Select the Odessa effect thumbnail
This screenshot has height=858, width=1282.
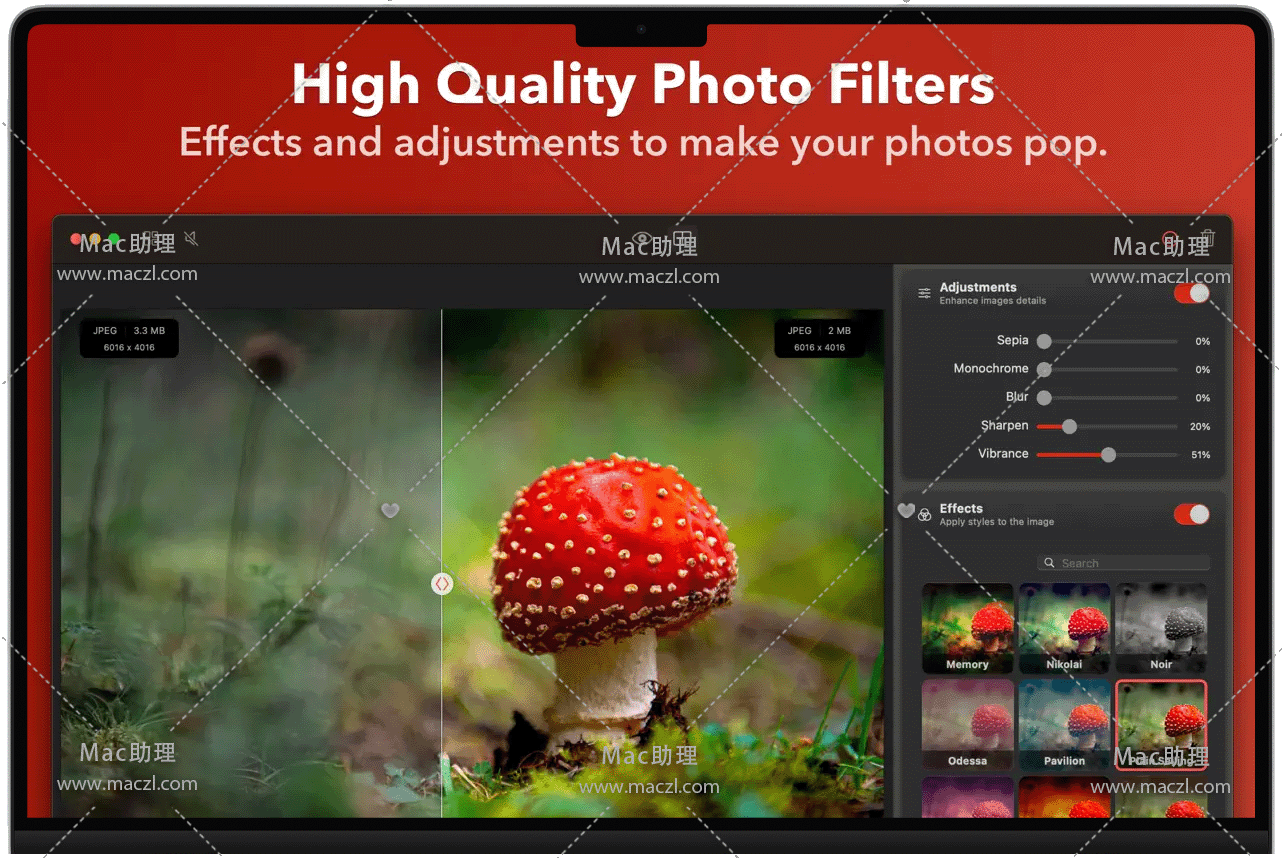967,725
